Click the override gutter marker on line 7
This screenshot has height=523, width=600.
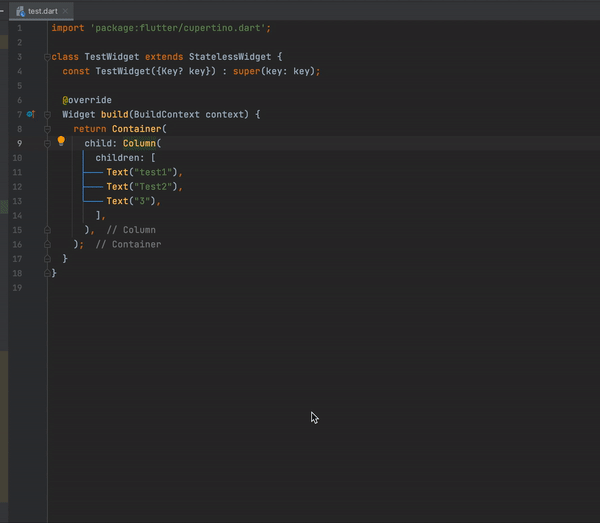(x=31, y=114)
